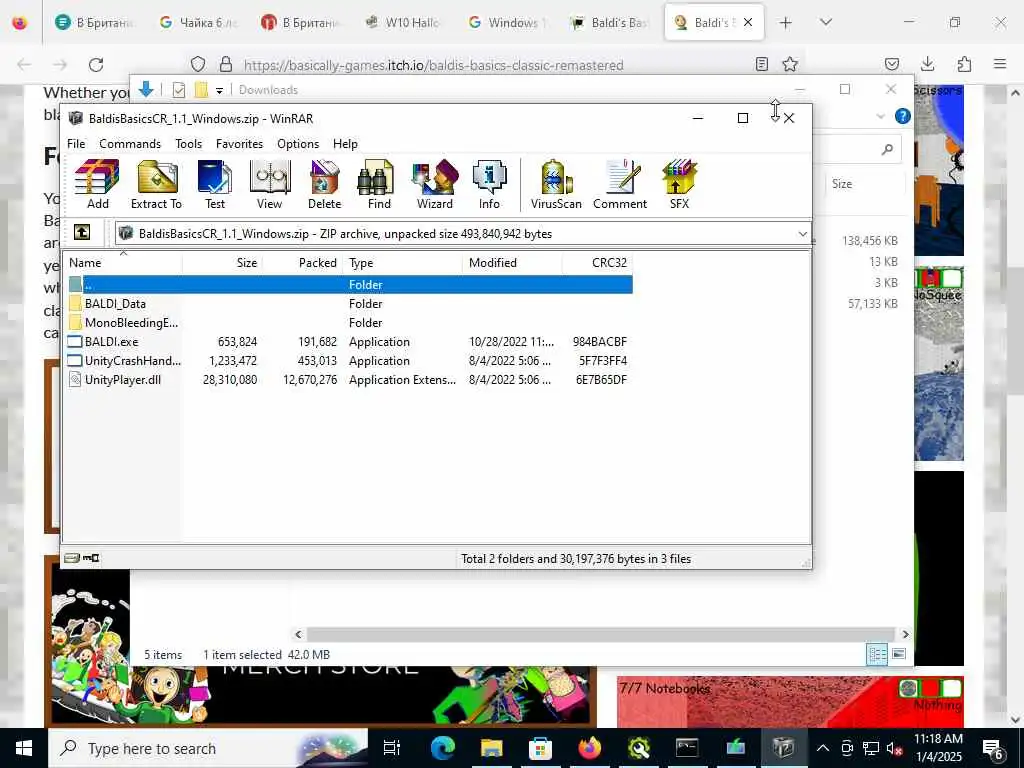Click the Explorer scrollbar right arrow

point(905,634)
